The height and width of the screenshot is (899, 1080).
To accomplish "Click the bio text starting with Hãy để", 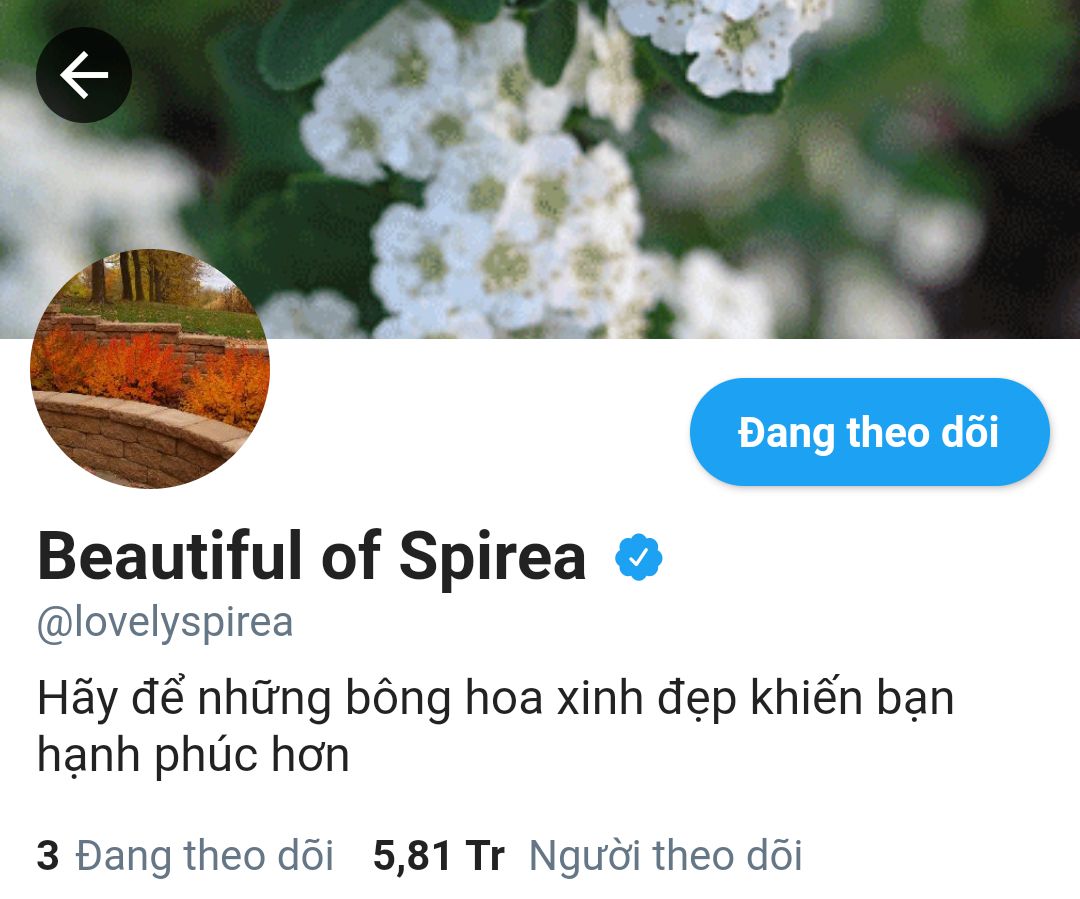I will [x=496, y=727].
